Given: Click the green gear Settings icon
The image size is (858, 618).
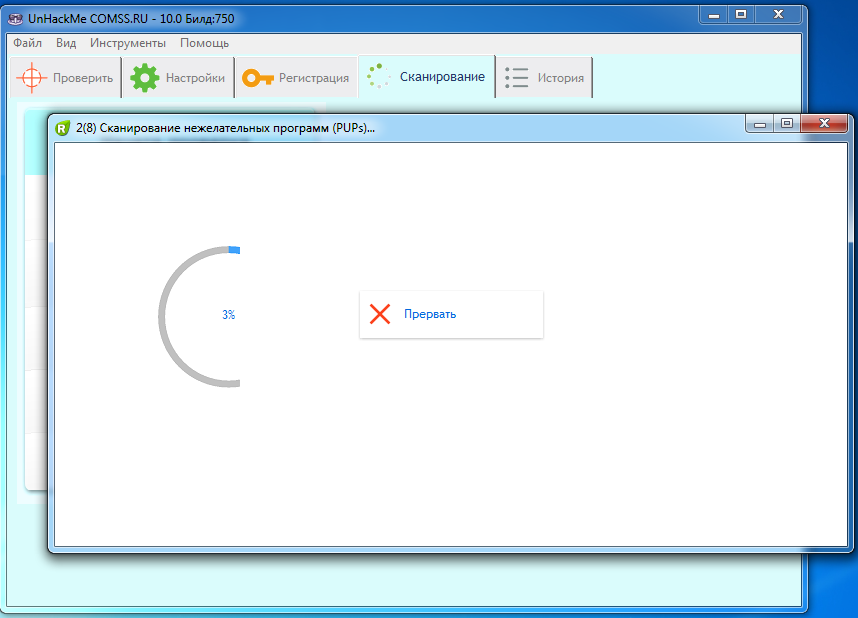Looking at the screenshot, I should coord(144,78).
